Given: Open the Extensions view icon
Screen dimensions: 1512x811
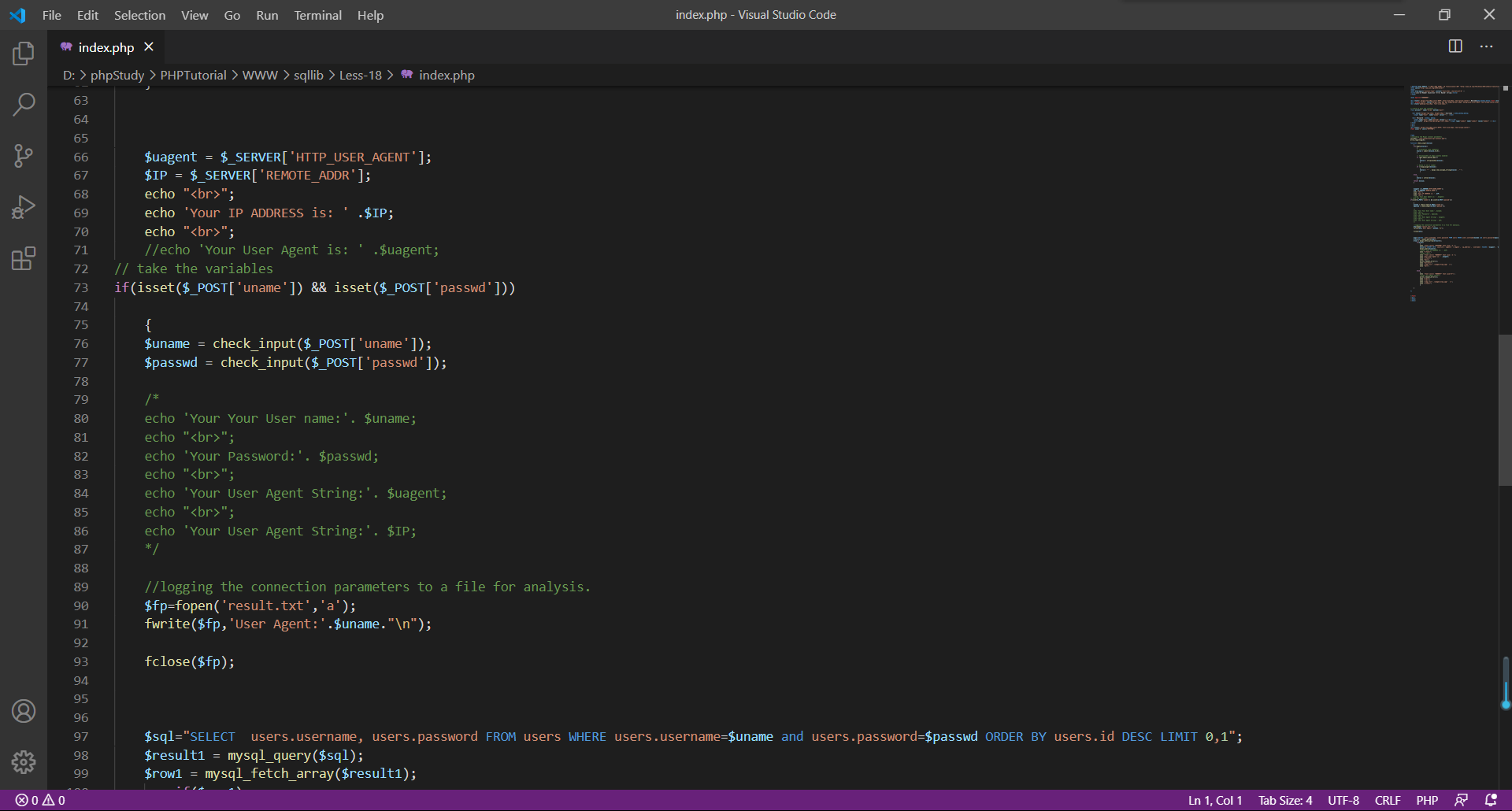Looking at the screenshot, I should tap(24, 258).
